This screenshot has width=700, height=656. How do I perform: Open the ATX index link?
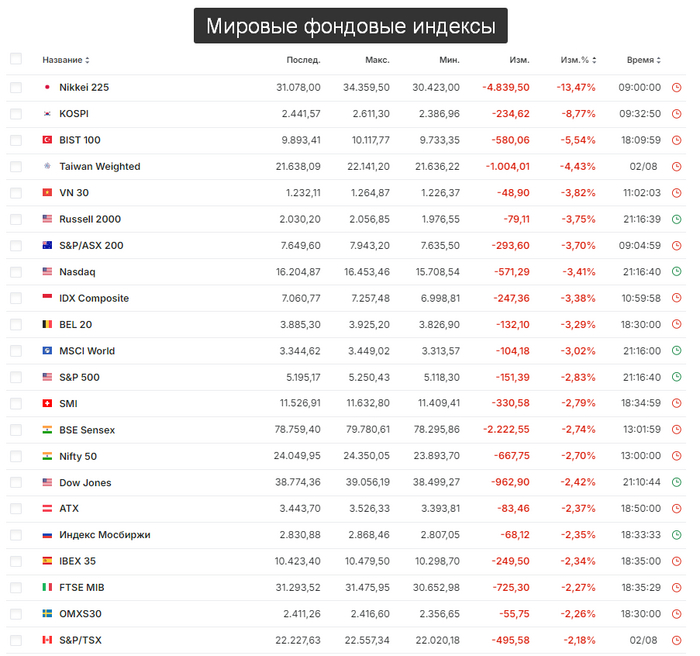[69, 509]
